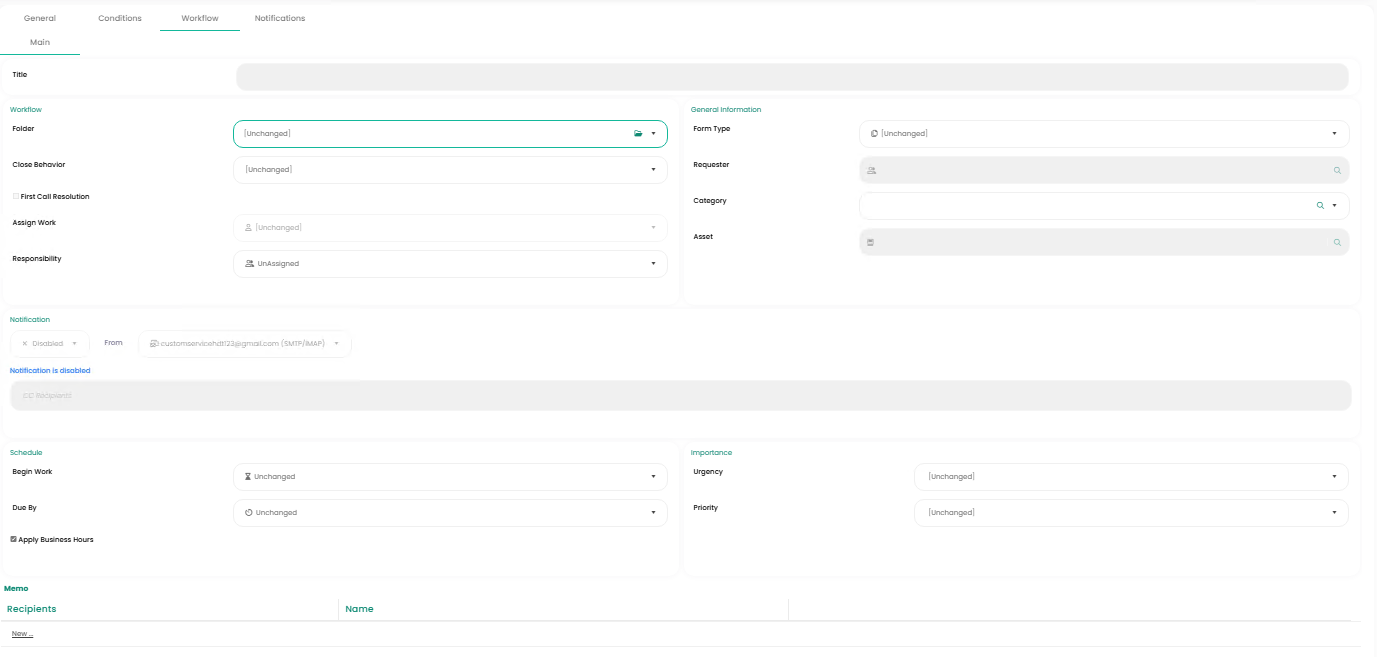Click the clock icon in Due By
This screenshot has height=657, width=1377.
[249, 513]
